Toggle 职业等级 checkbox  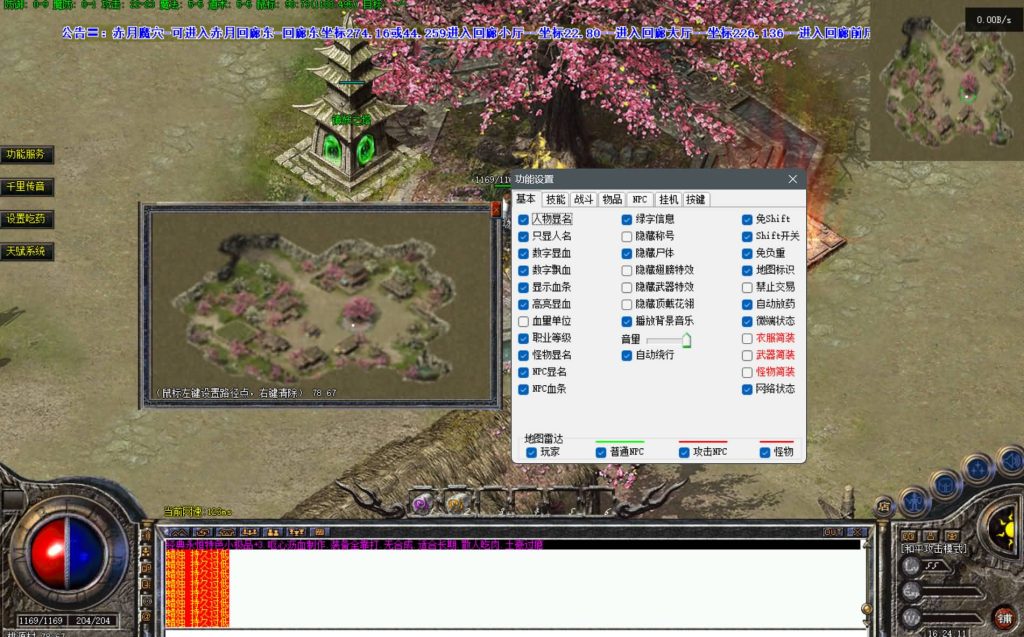523,338
